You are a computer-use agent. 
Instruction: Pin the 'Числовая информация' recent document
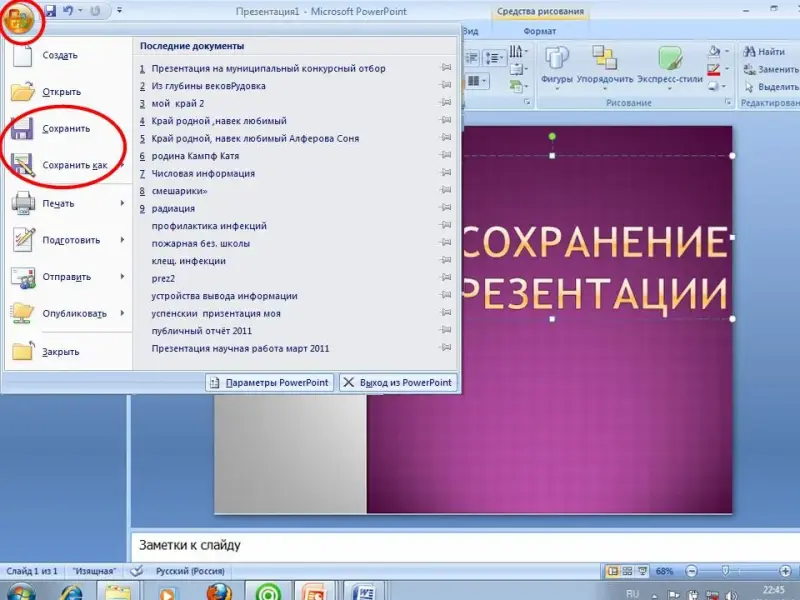(x=445, y=173)
